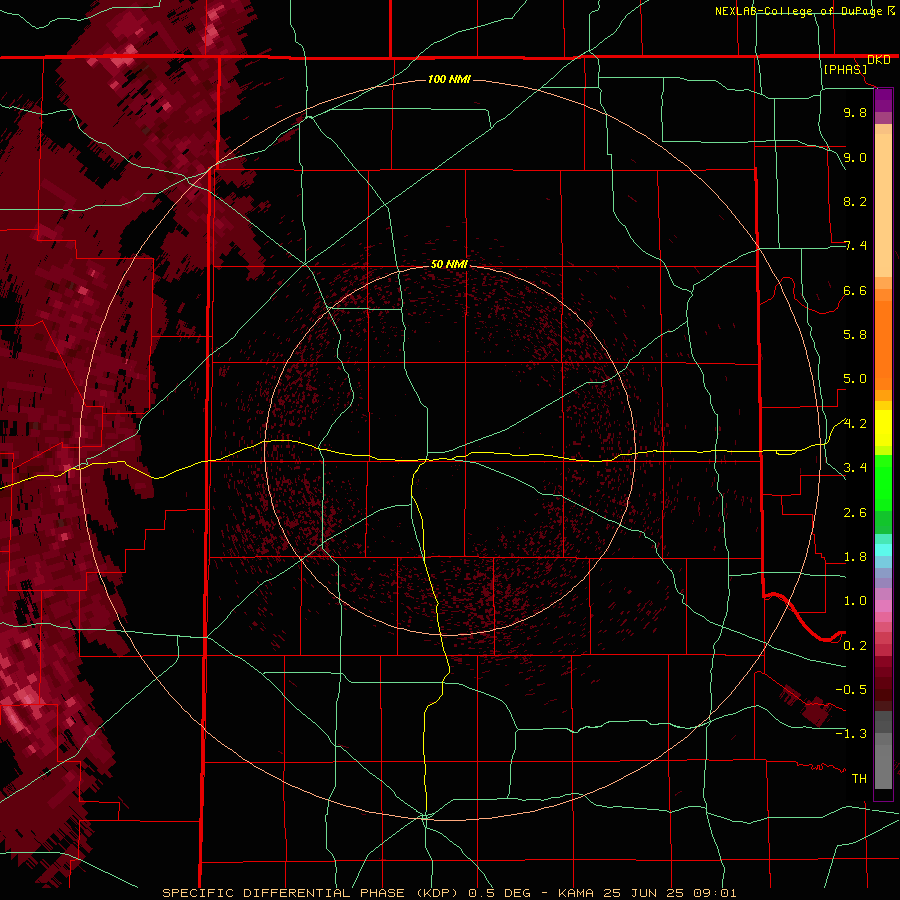Click the 4.2 value on color scale

tap(855, 424)
